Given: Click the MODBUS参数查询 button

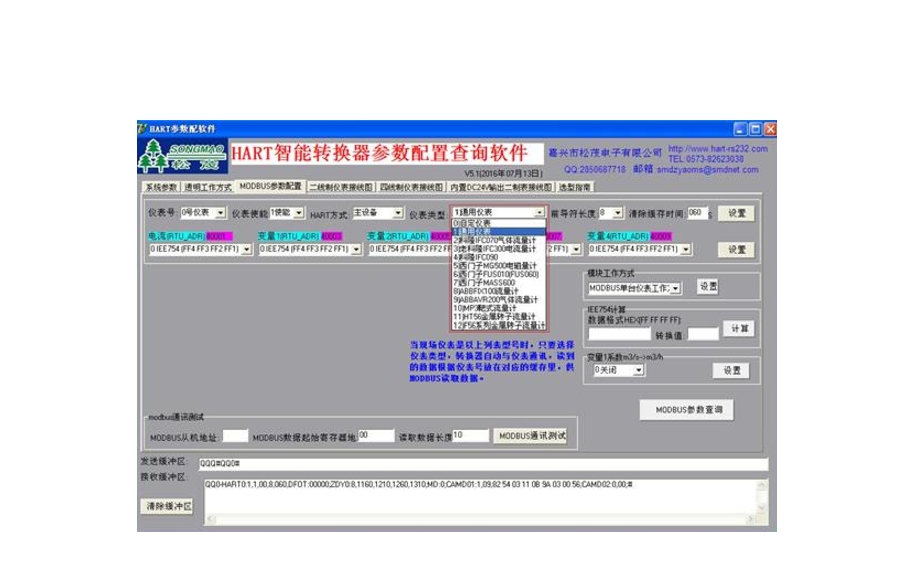Looking at the screenshot, I should click(x=687, y=410).
